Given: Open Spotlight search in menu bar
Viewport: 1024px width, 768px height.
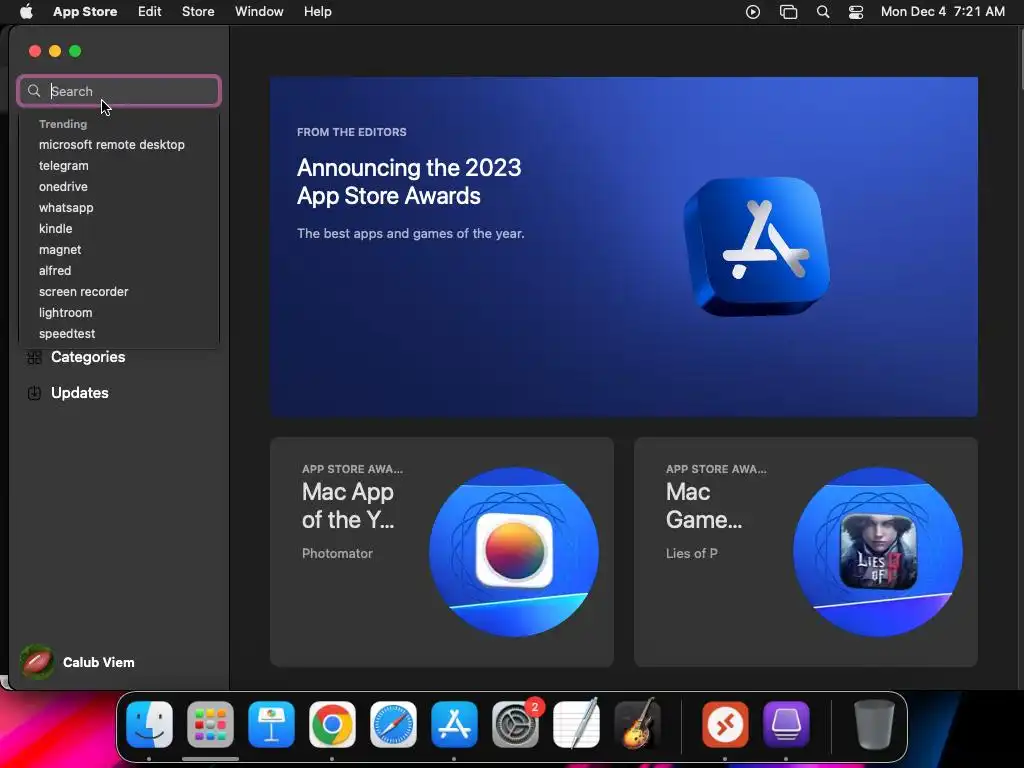Looking at the screenshot, I should pyautogui.click(x=823, y=12).
